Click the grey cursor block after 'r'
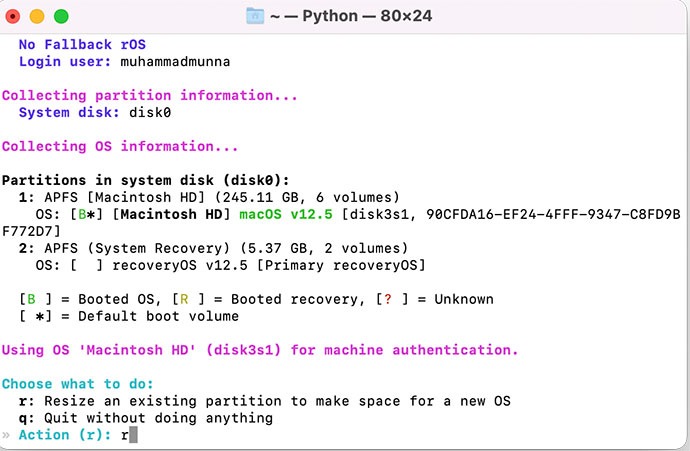This screenshot has width=690, height=451. (x=133, y=435)
